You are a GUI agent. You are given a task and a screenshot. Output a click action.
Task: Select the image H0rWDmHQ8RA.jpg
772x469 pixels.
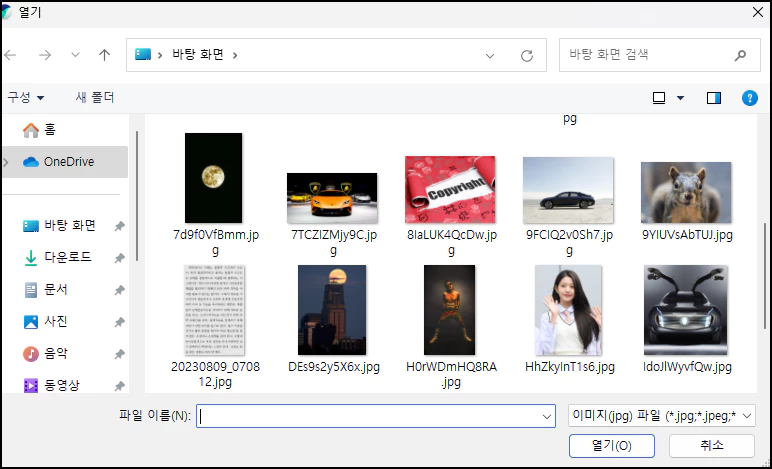click(450, 310)
